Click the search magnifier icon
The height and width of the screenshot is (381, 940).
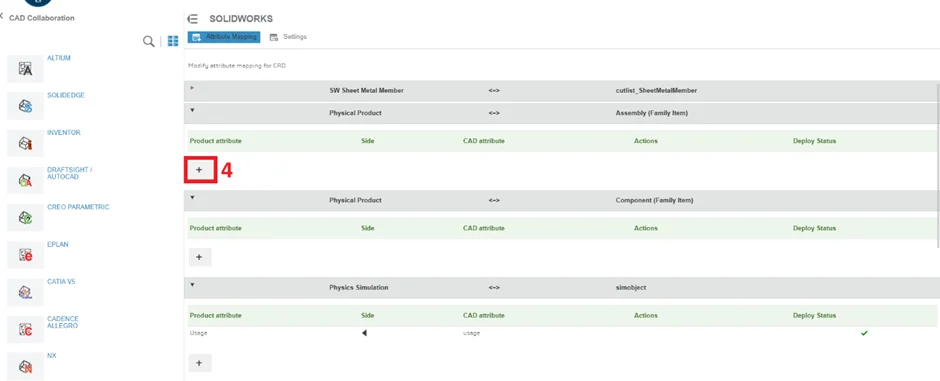148,41
